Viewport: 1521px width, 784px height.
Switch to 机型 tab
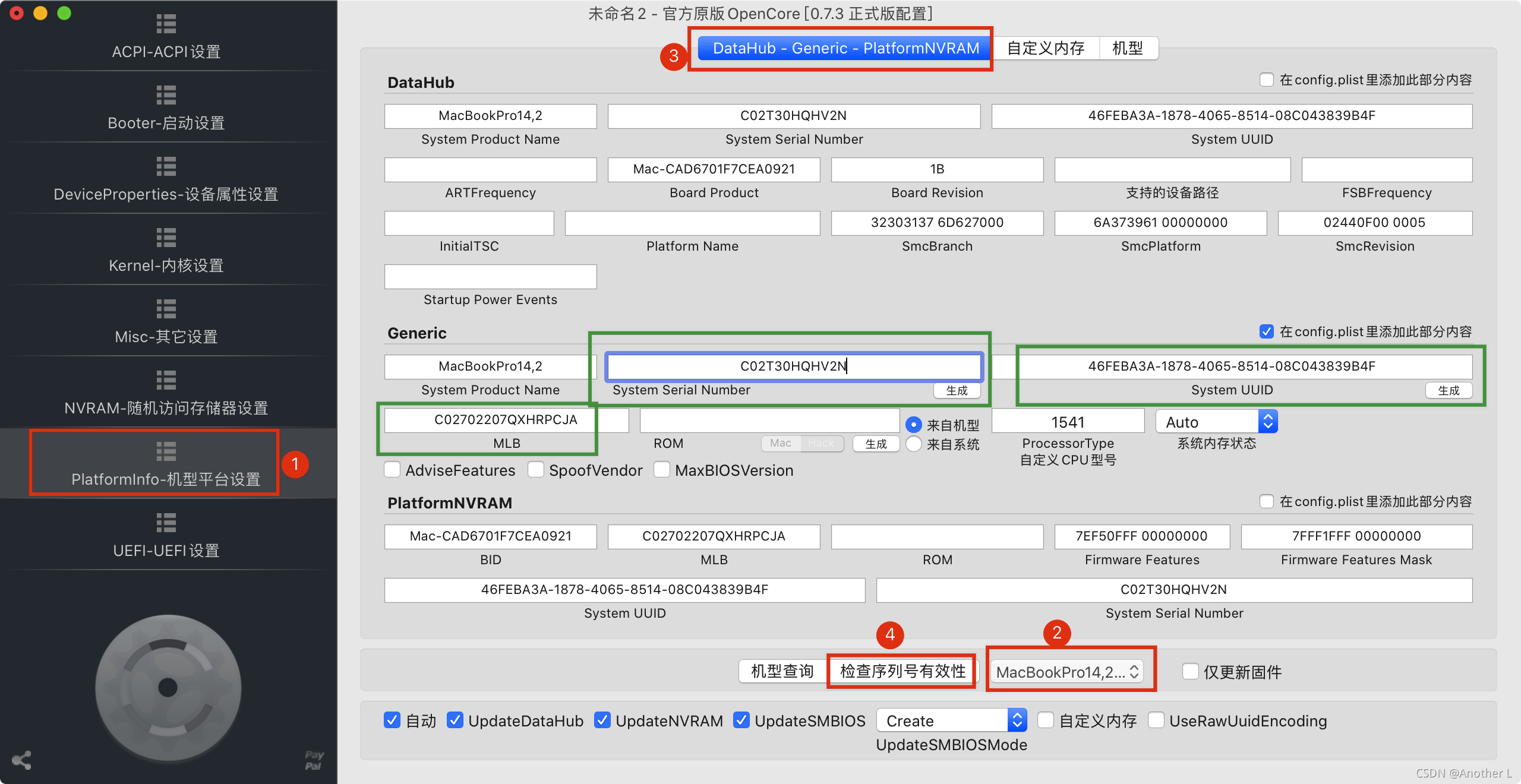point(1128,48)
